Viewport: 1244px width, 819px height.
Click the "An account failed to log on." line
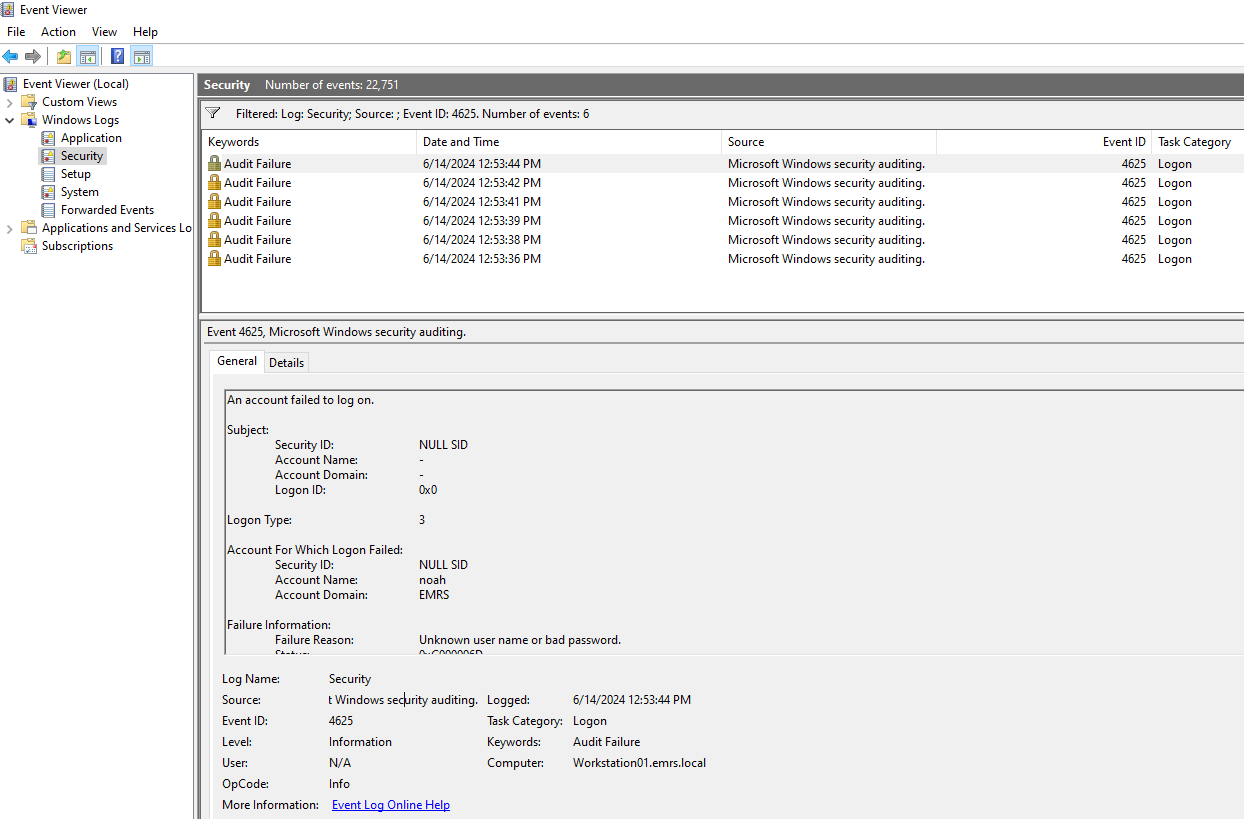coord(301,400)
